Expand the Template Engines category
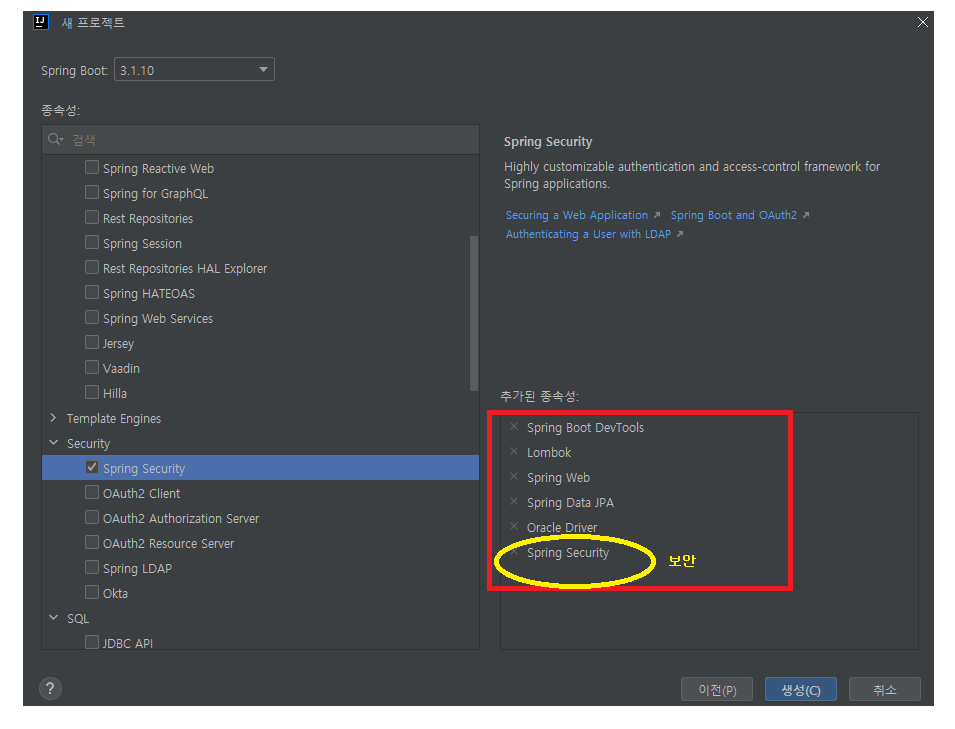Image resolution: width=955 pixels, height=729 pixels. [x=54, y=418]
